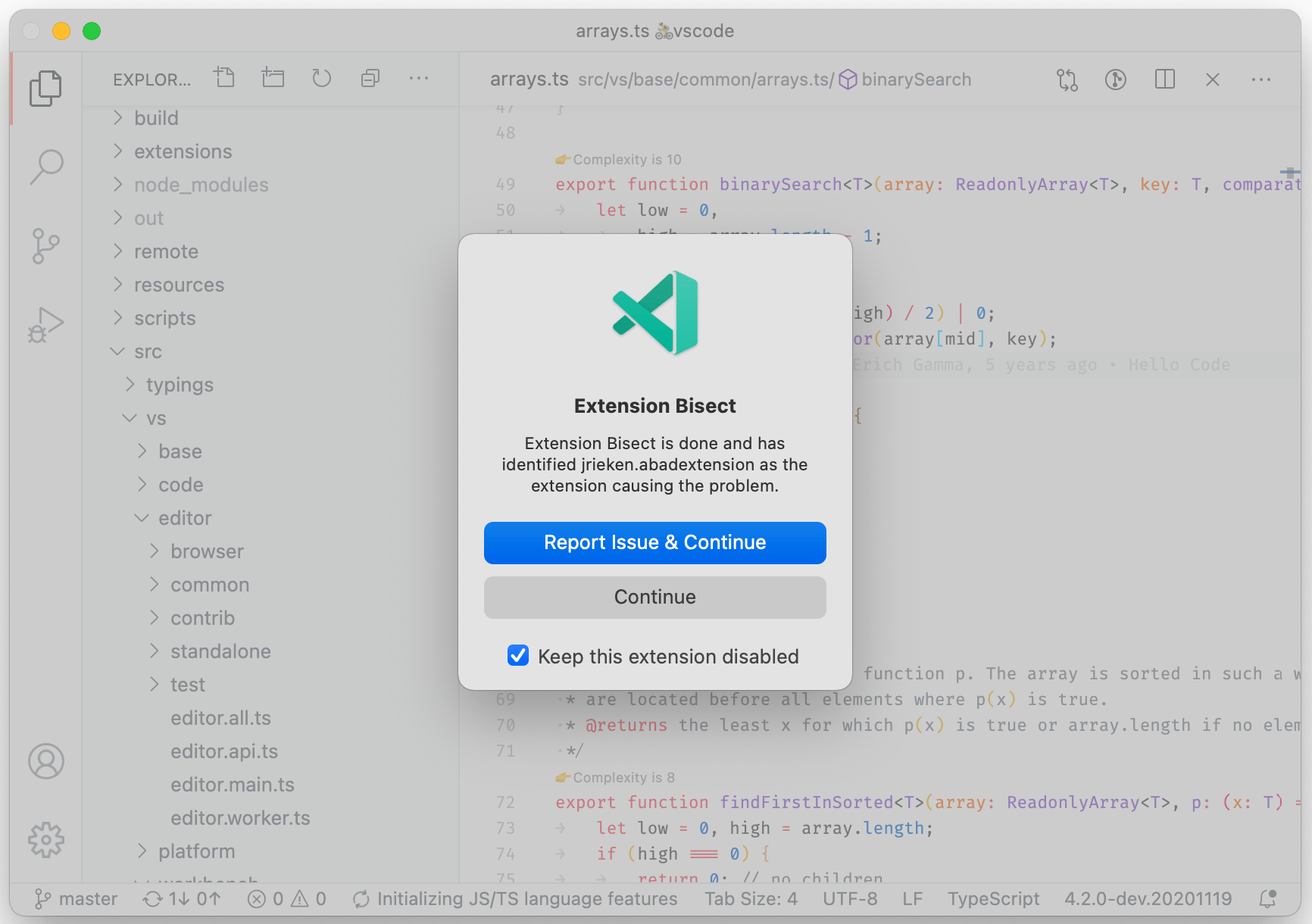Collapse the src folder
Image resolution: width=1312 pixels, height=924 pixels.
tap(148, 351)
